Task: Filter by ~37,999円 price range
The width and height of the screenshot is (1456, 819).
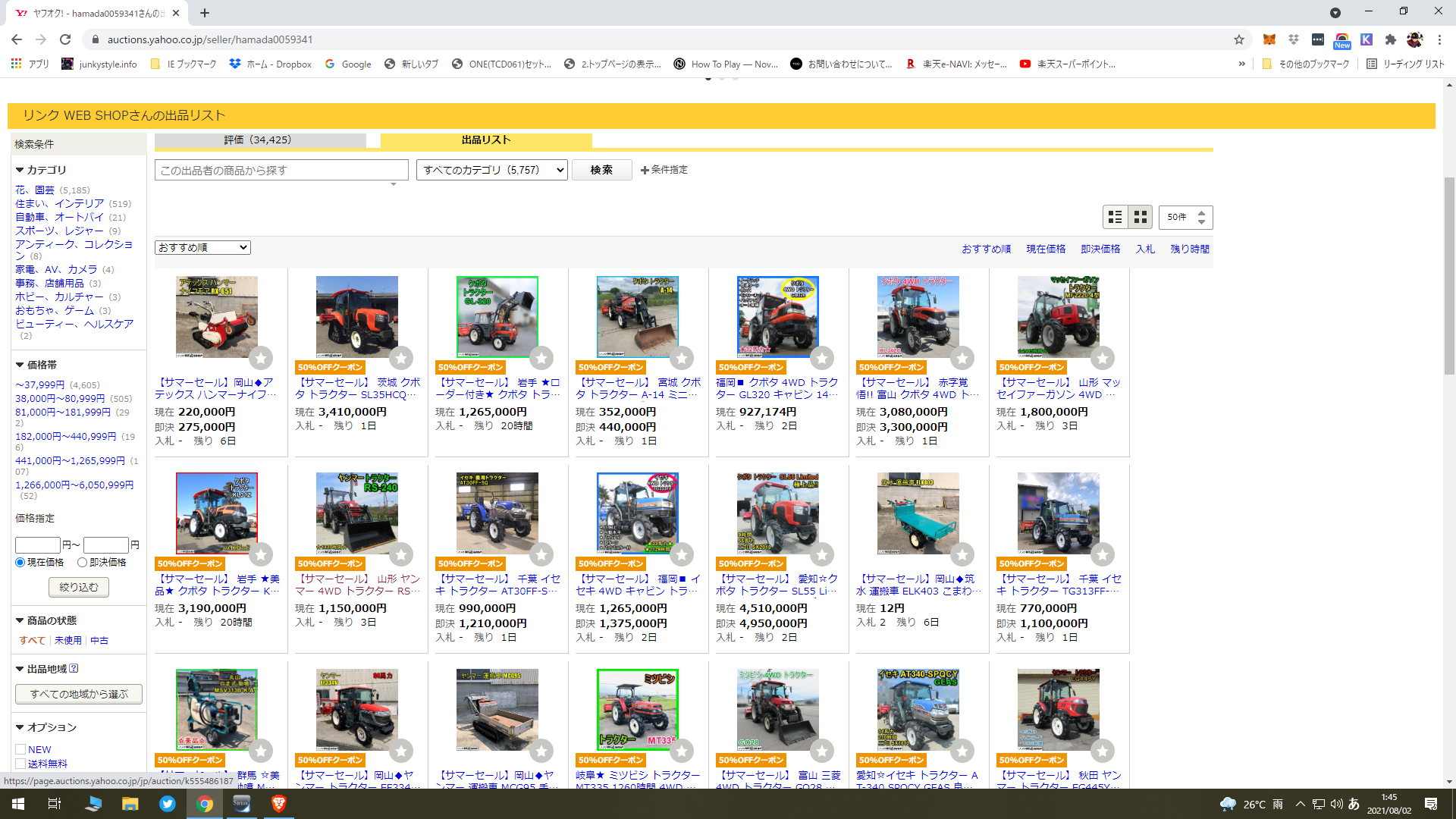Action: coord(40,385)
